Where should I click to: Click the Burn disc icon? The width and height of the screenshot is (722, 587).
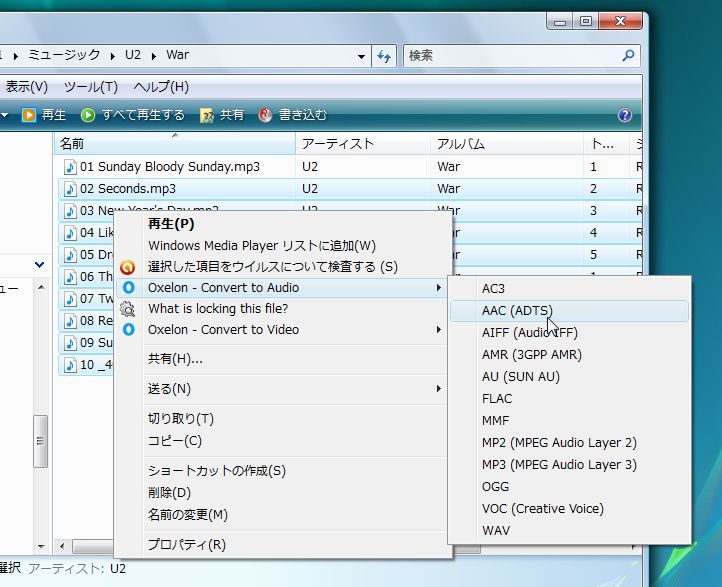pos(266,115)
